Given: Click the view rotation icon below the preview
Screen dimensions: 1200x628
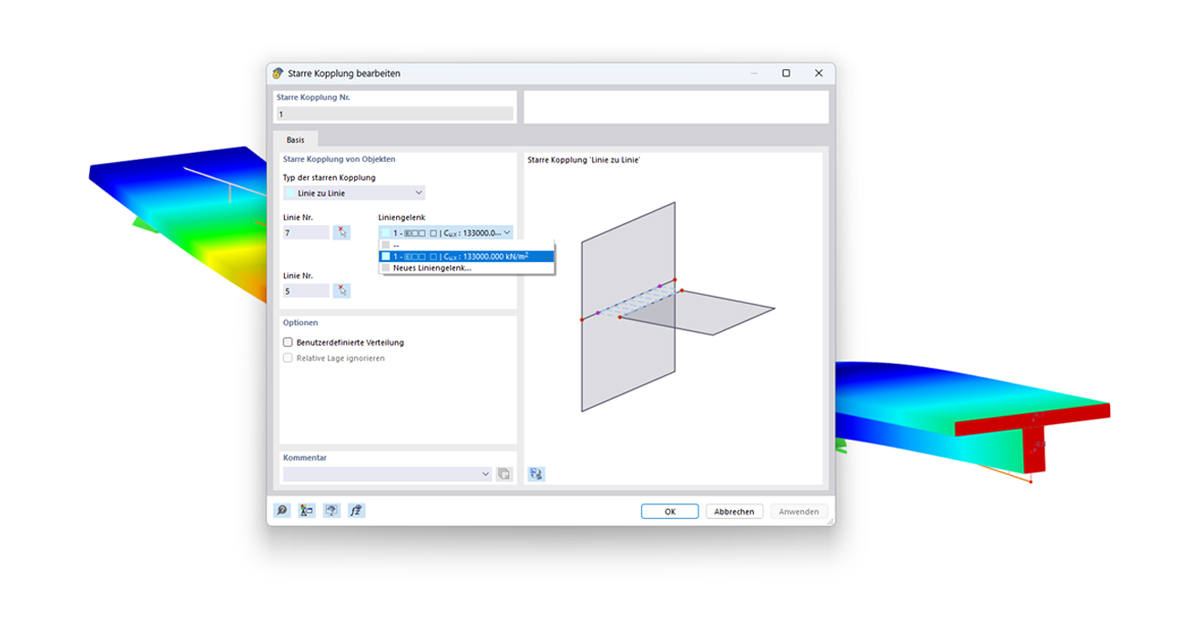Looking at the screenshot, I should pyautogui.click(x=537, y=474).
